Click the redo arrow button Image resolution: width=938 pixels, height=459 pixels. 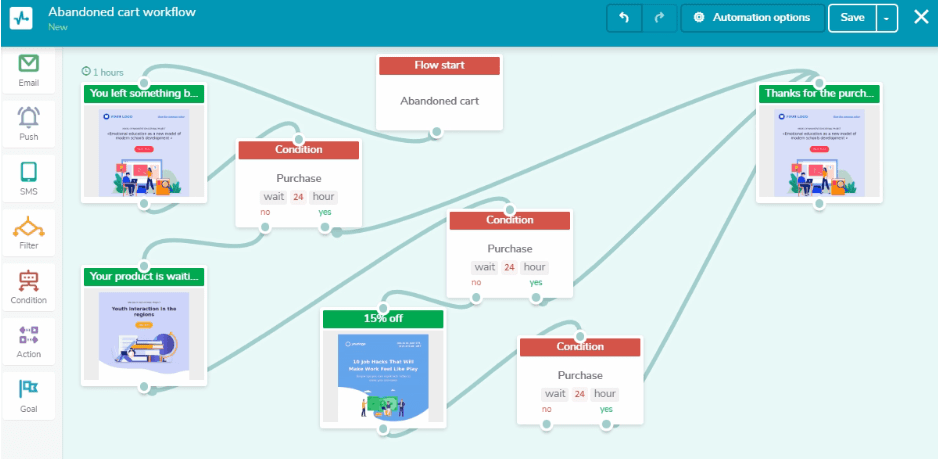(x=658, y=18)
